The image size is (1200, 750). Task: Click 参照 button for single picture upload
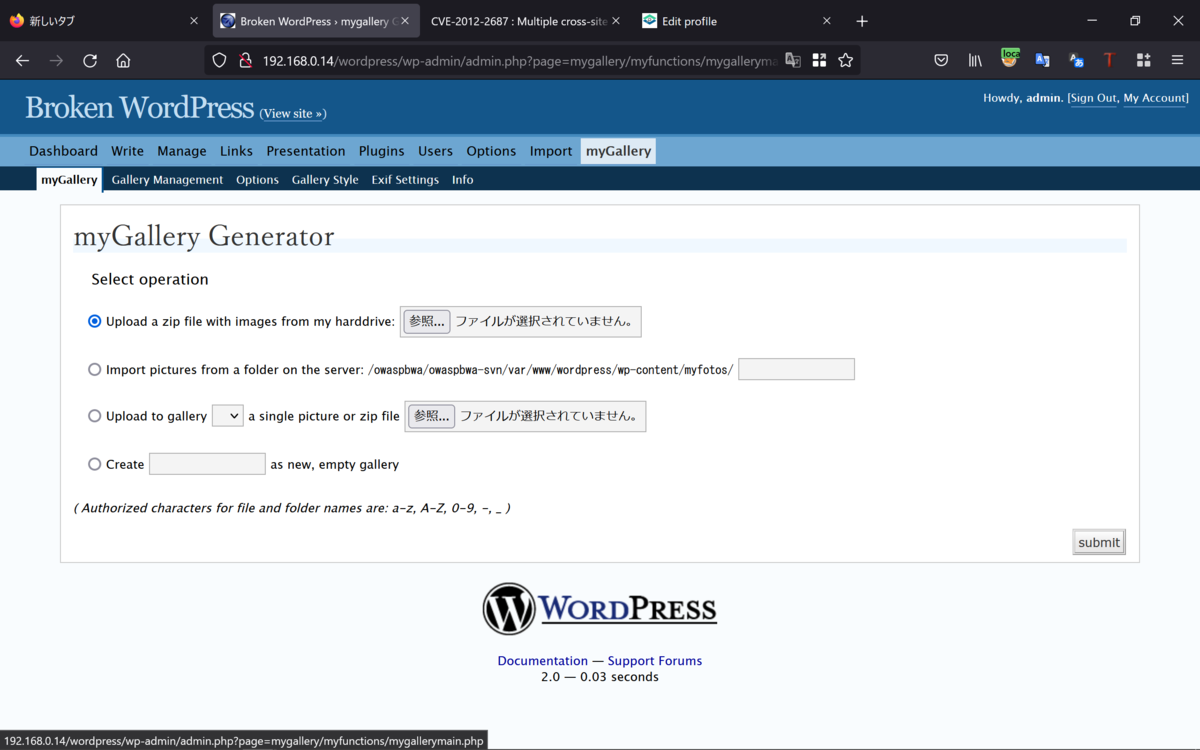click(431, 416)
